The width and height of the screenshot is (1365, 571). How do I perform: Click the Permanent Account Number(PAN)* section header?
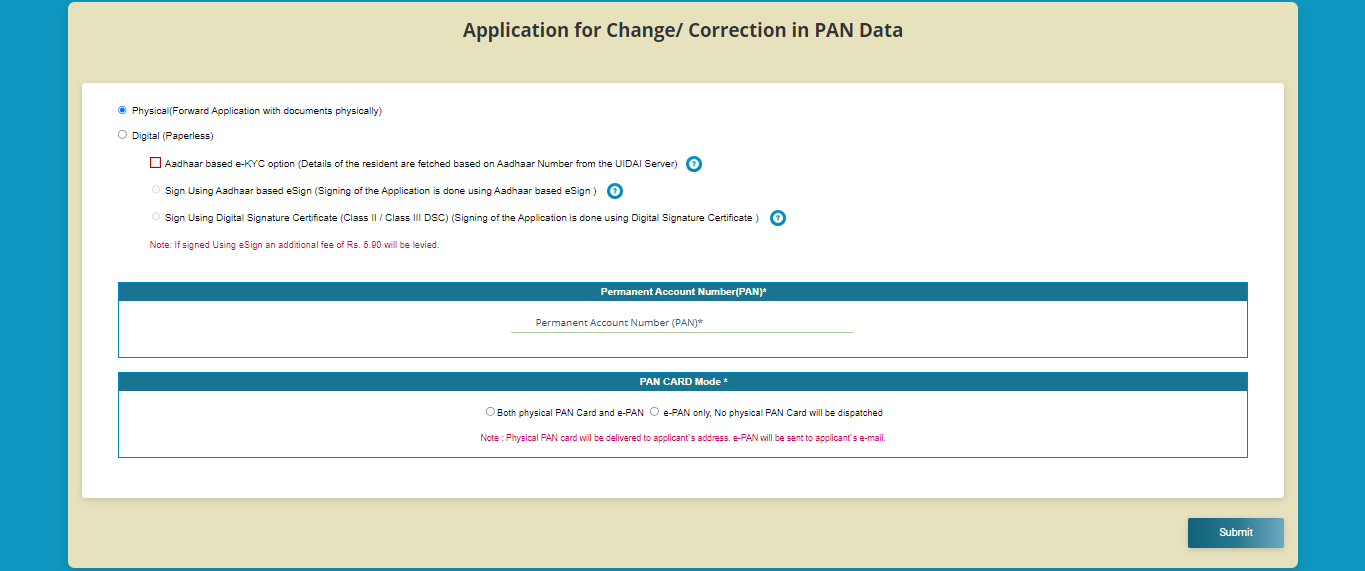683,292
